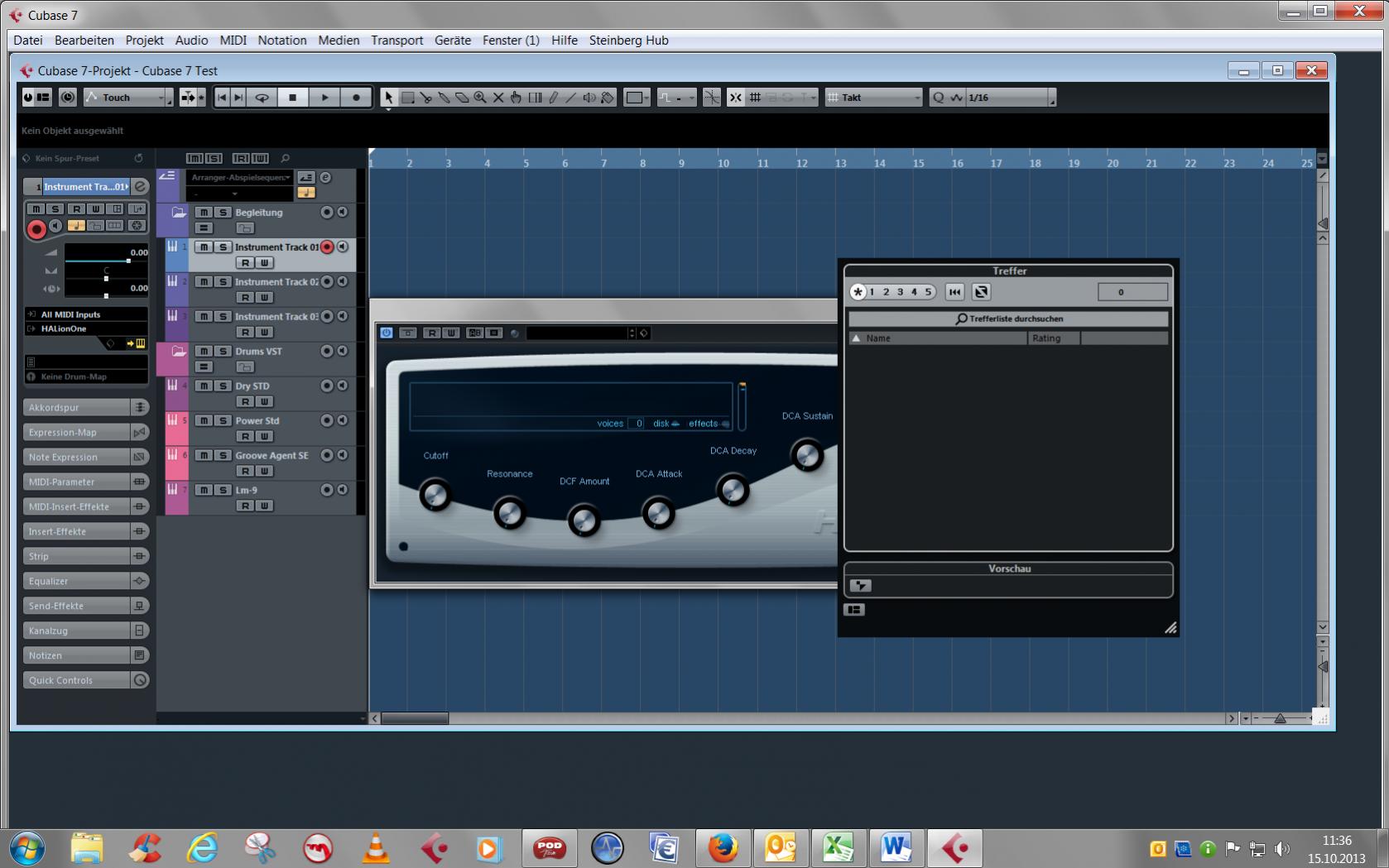Open the Bearbeiten menu
The width and height of the screenshot is (1389, 868).
coord(84,41)
